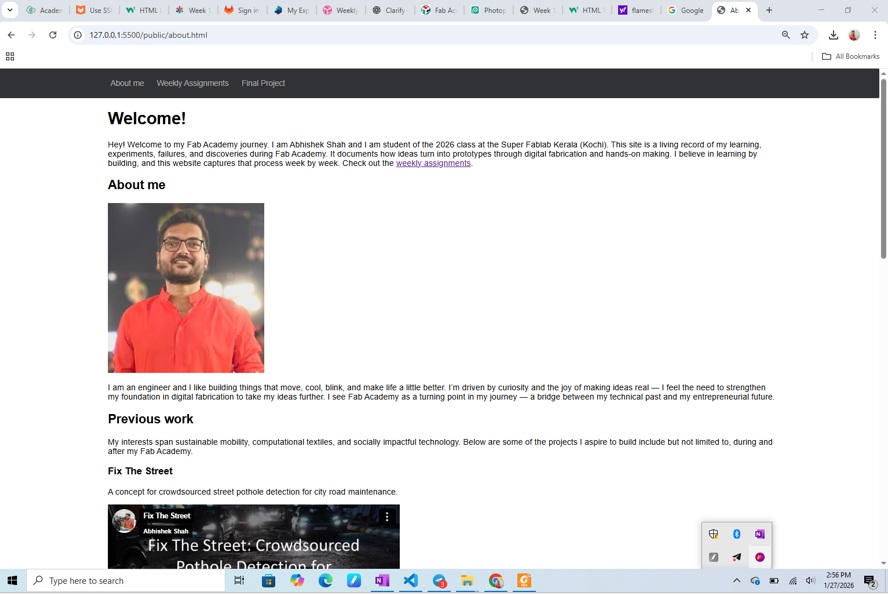Open the network Wi-Fi tray icon
This screenshot has height=594, width=888.
[792, 580]
